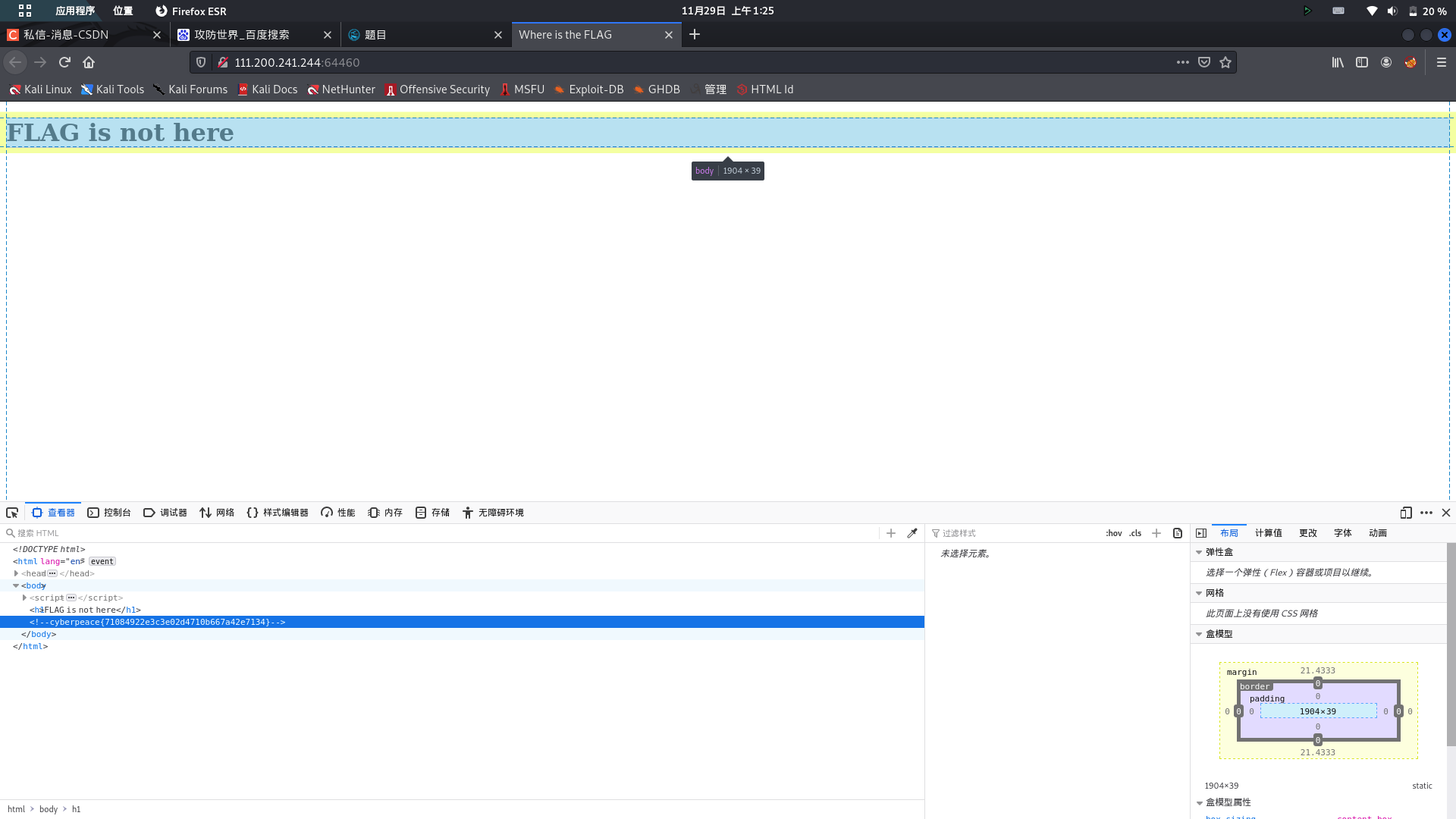This screenshot has width=1456, height=819.
Task: Click the home button icon
Action: 89,62
